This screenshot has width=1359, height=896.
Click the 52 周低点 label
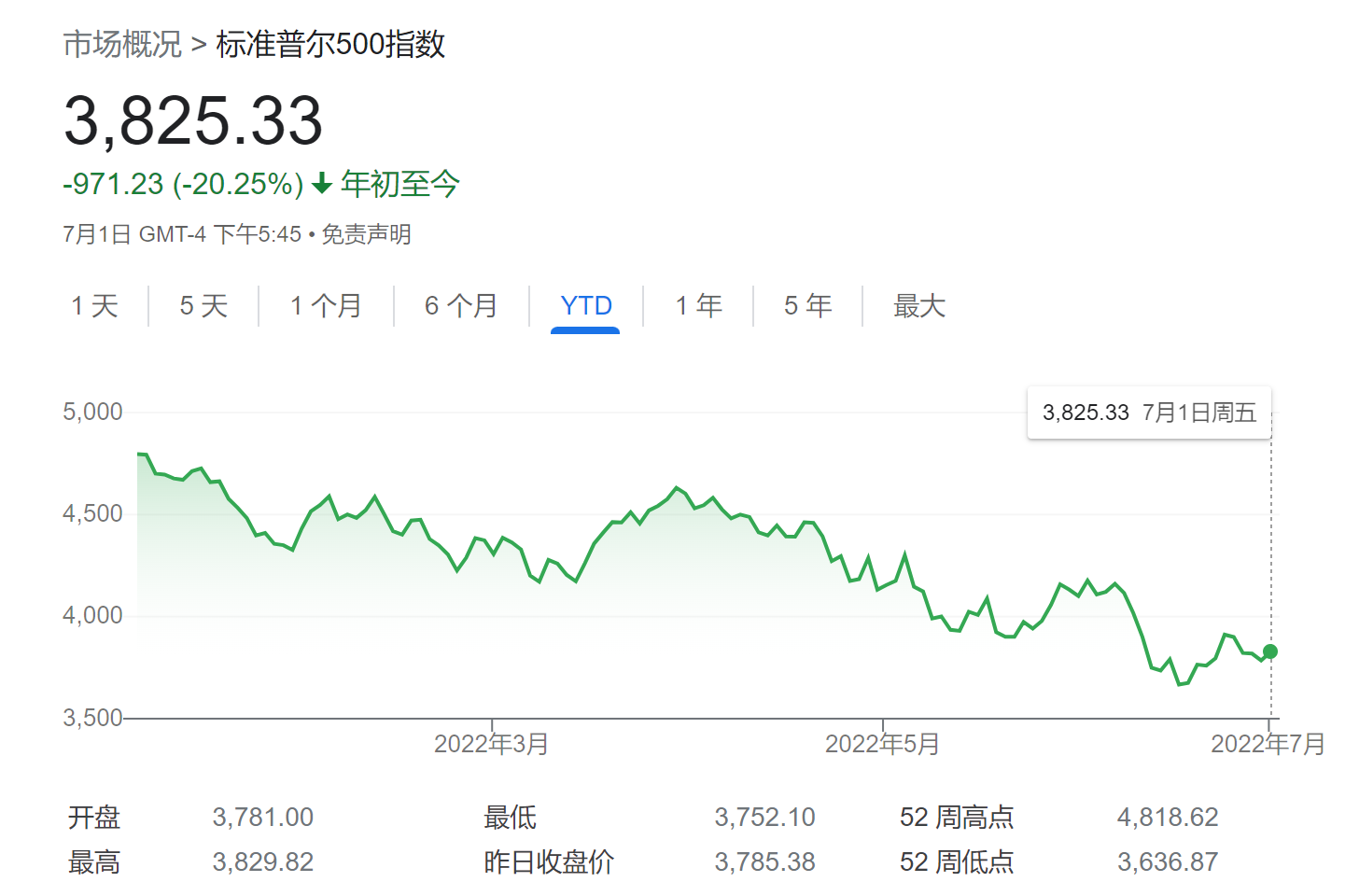(x=957, y=862)
